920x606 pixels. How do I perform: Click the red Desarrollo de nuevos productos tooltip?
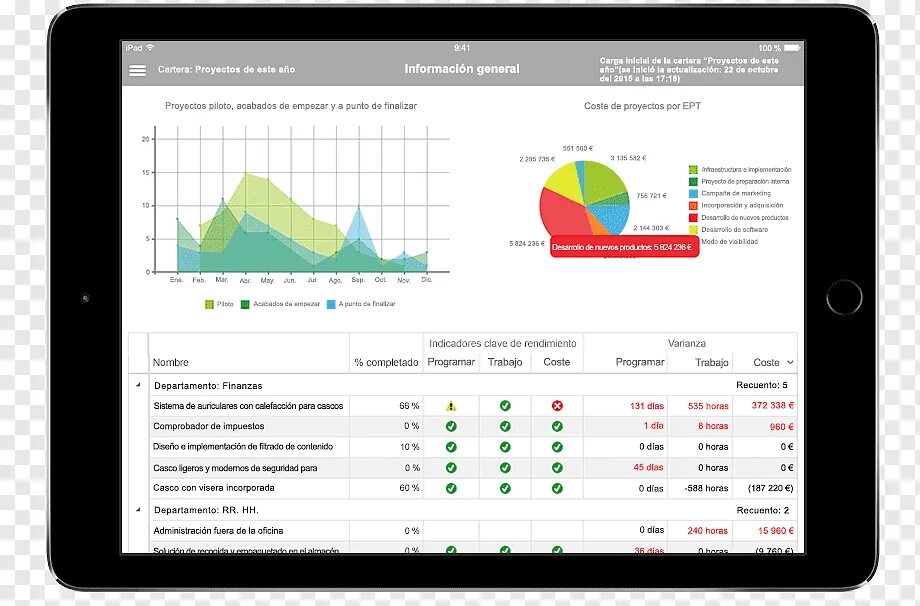point(624,248)
